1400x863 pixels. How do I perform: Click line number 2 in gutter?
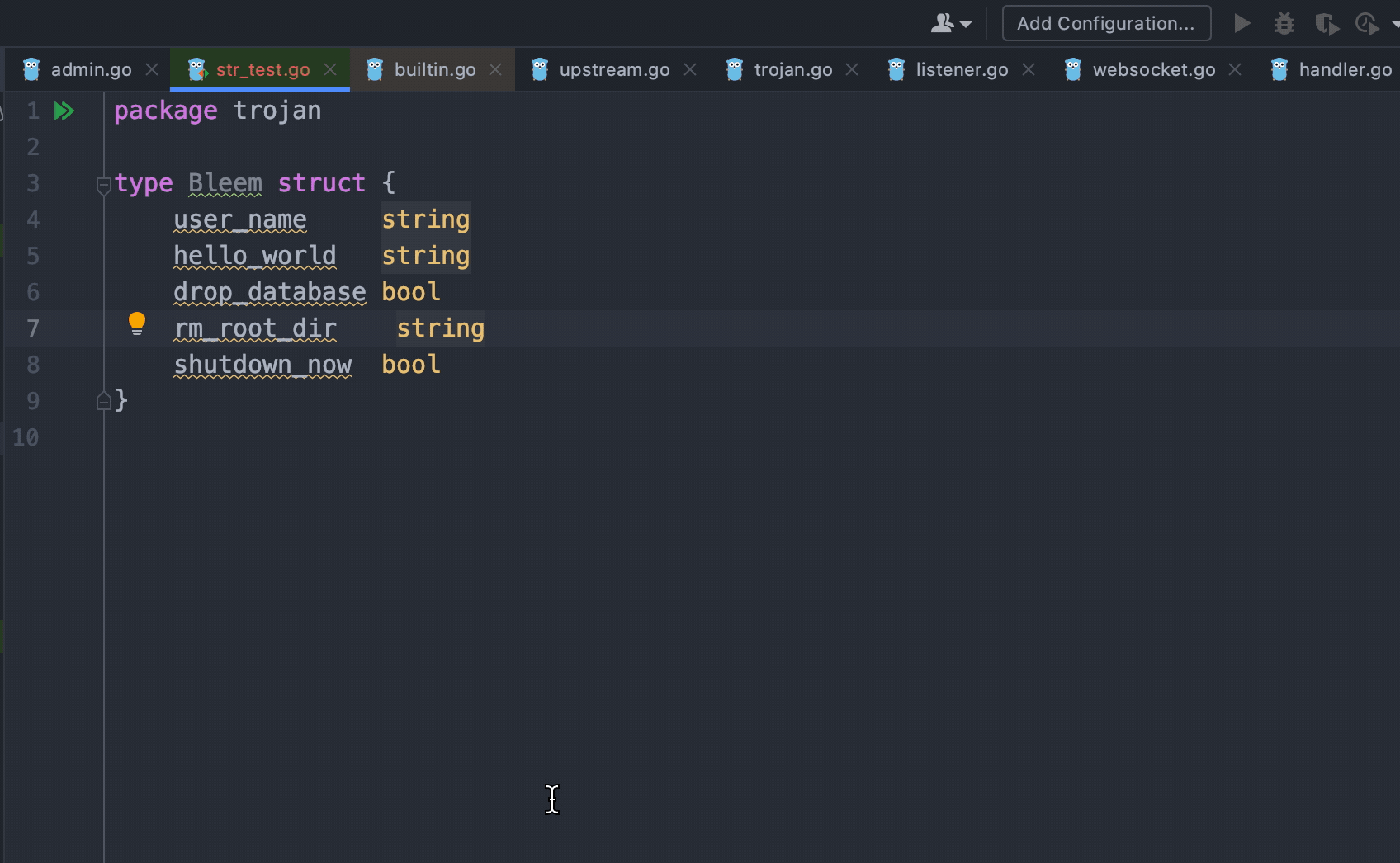tap(33, 147)
